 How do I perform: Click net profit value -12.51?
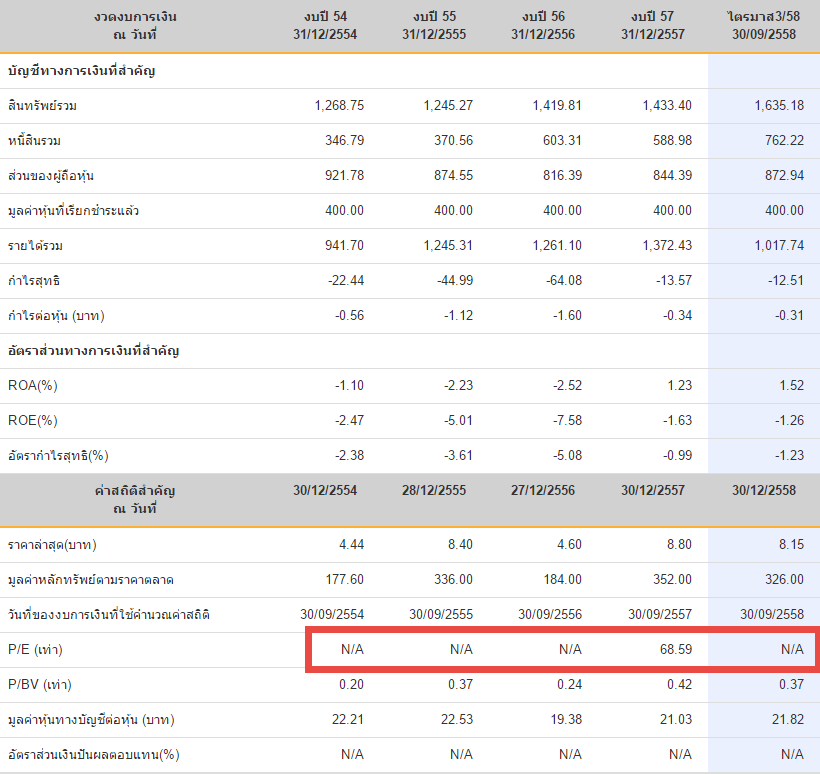[x=785, y=281]
